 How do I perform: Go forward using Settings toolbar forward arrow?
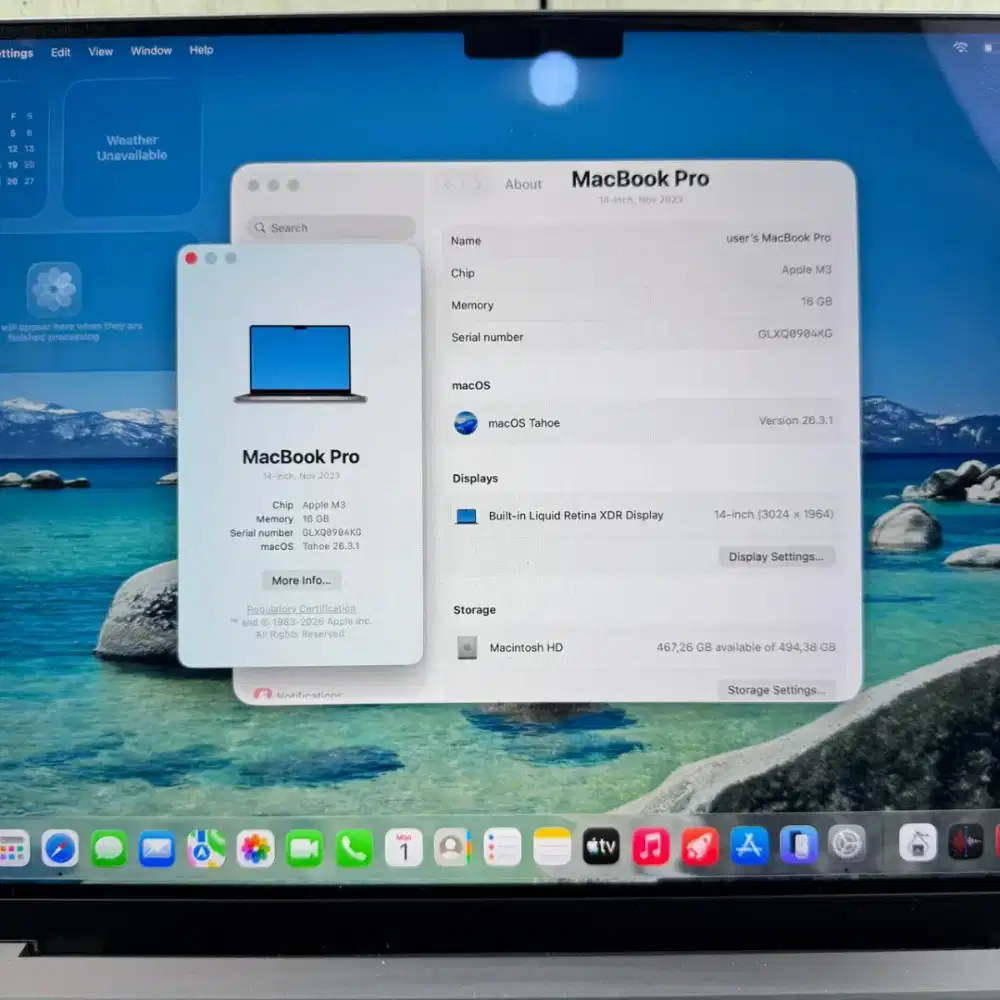(x=478, y=184)
